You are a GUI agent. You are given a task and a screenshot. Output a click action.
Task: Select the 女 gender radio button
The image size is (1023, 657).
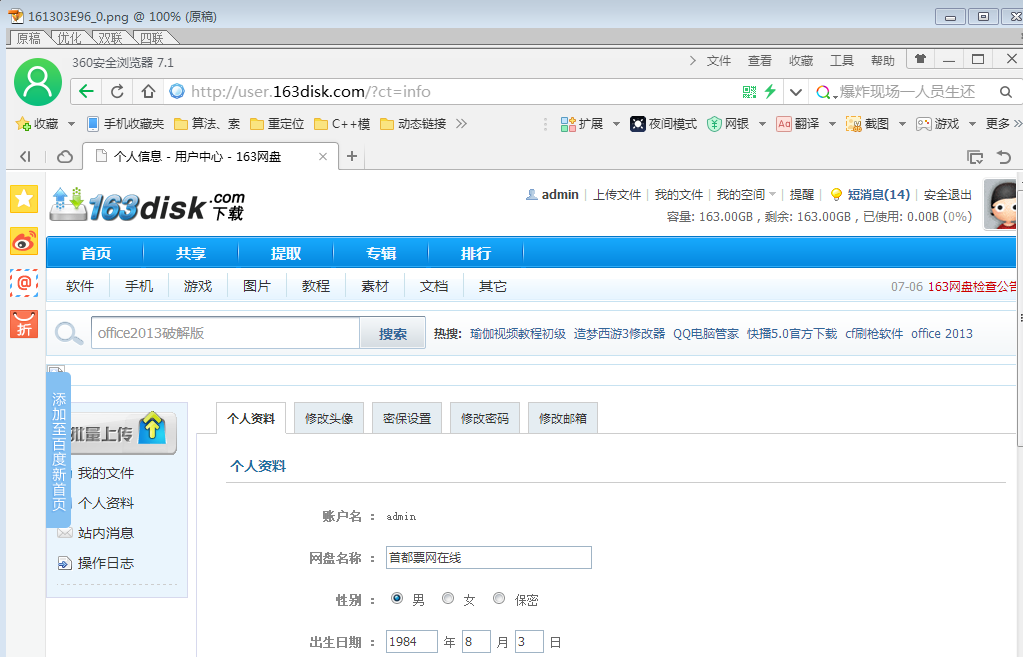(x=448, y=598)
